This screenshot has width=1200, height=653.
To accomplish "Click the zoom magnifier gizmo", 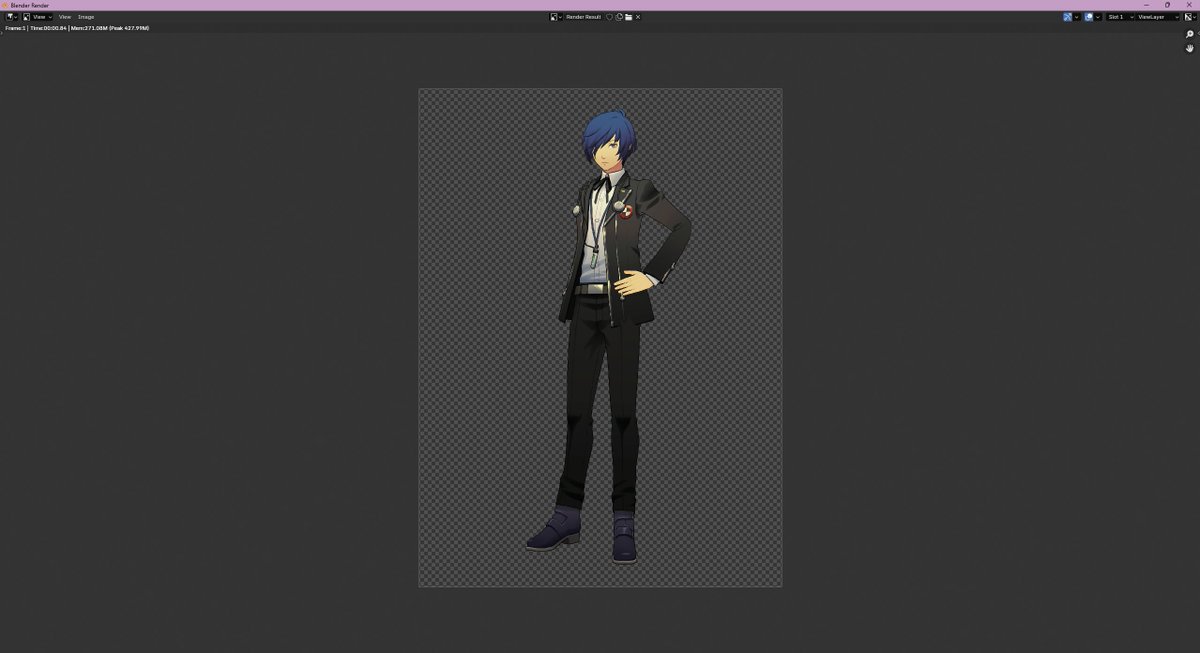I will 1190,34.
